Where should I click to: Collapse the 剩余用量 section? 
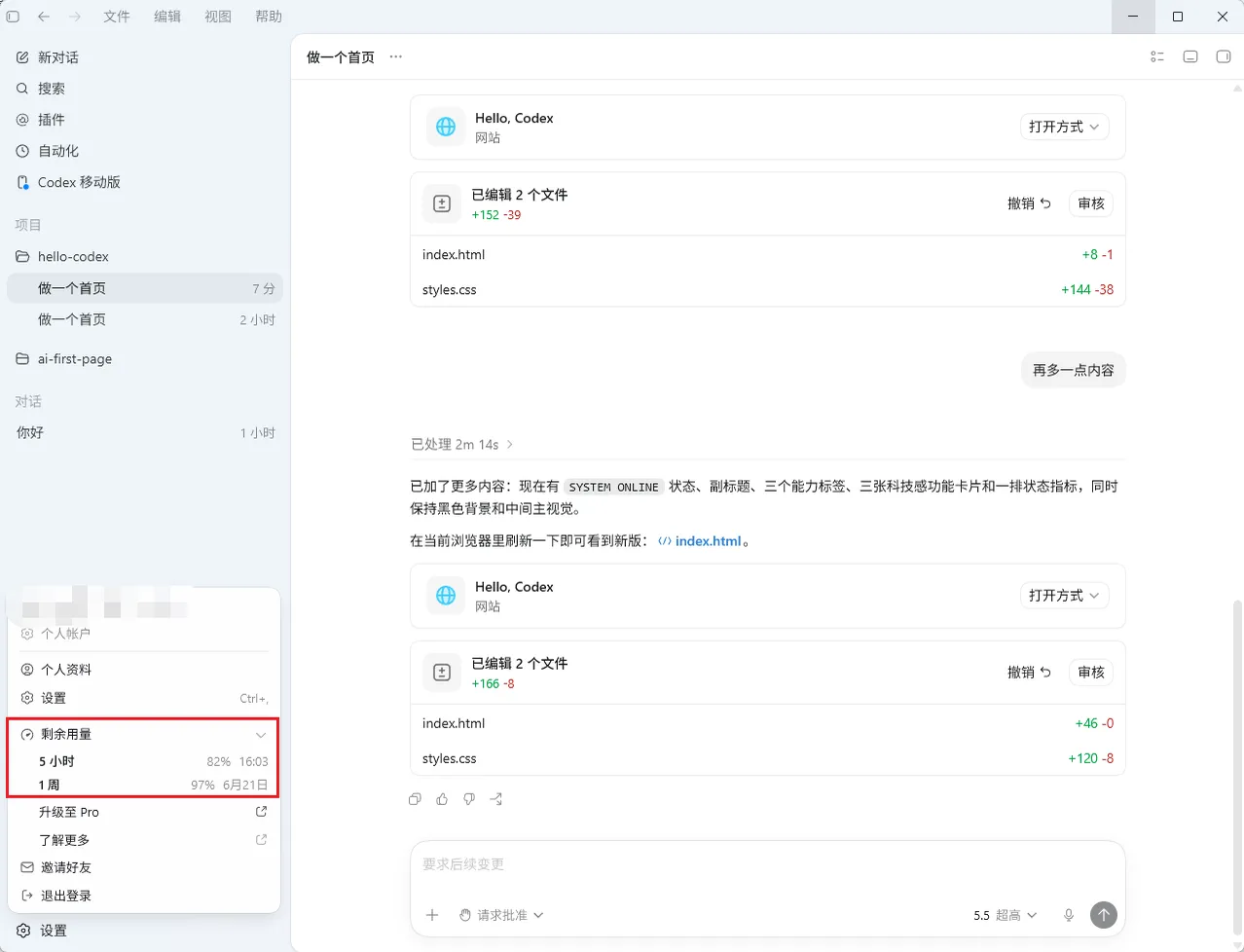pos(144,735)
